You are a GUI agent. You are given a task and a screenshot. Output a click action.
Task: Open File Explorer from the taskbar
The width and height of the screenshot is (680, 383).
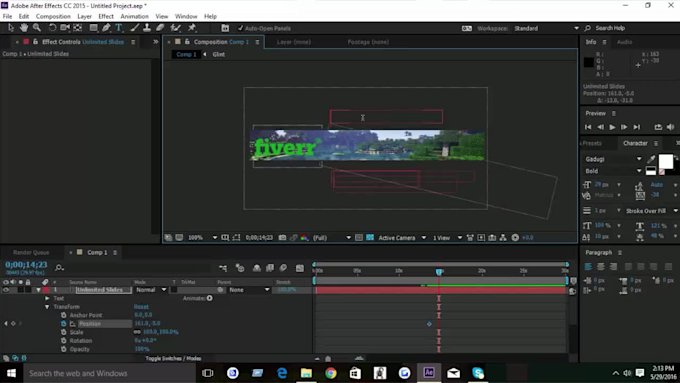pyautogui.click(x=306, y=373)
